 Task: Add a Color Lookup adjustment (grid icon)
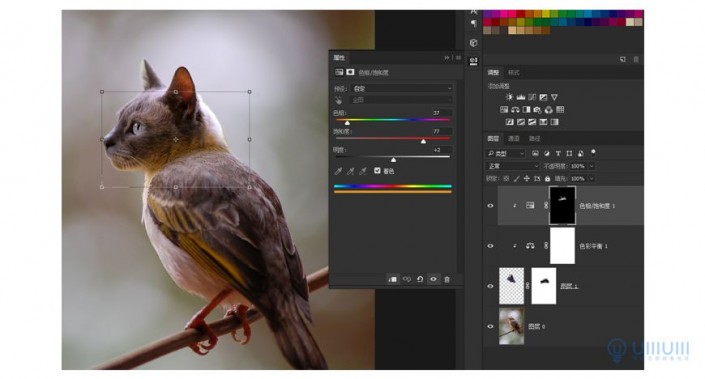click(560, 110)
